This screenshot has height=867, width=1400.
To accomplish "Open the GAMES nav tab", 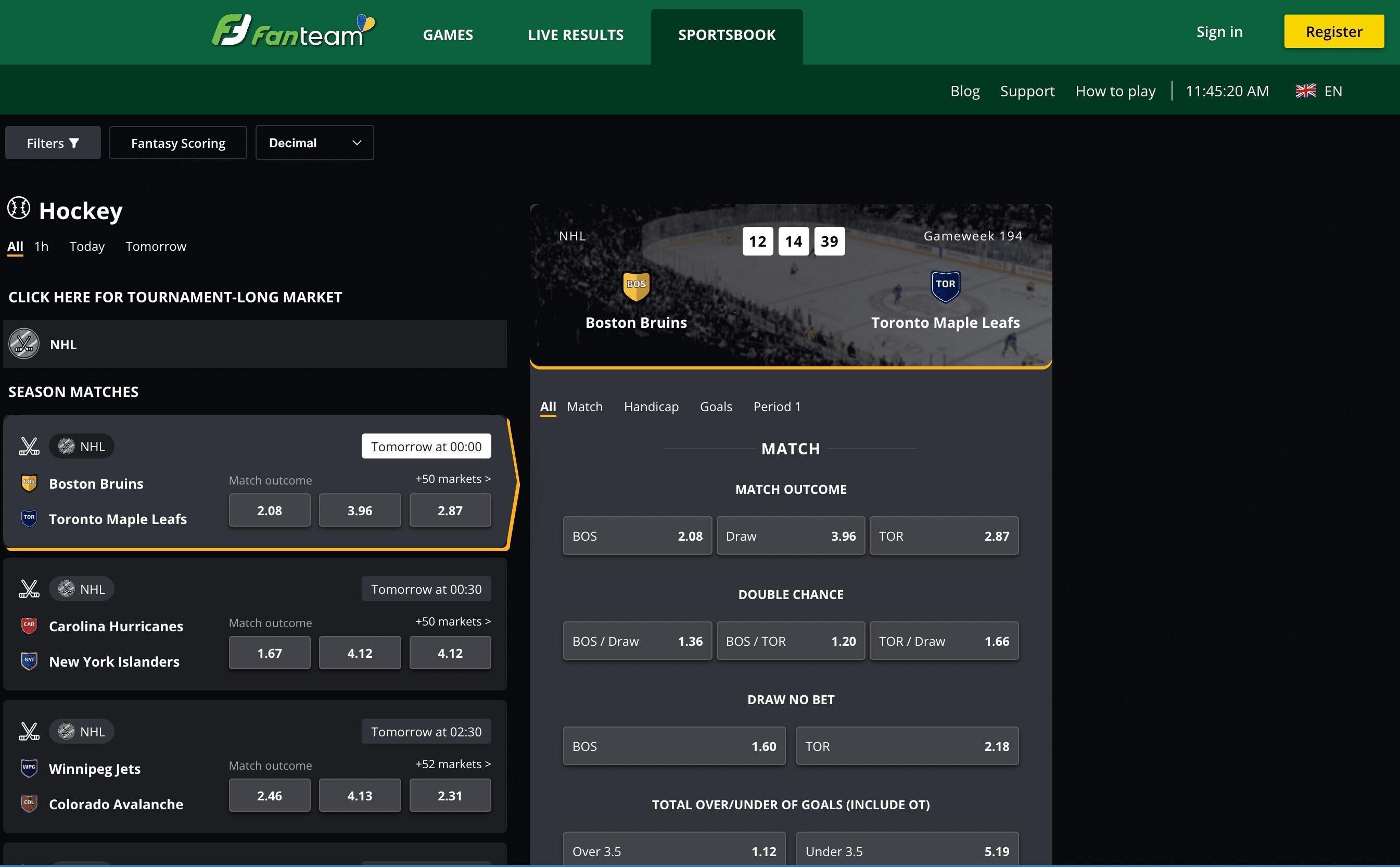I will point(448,35).
